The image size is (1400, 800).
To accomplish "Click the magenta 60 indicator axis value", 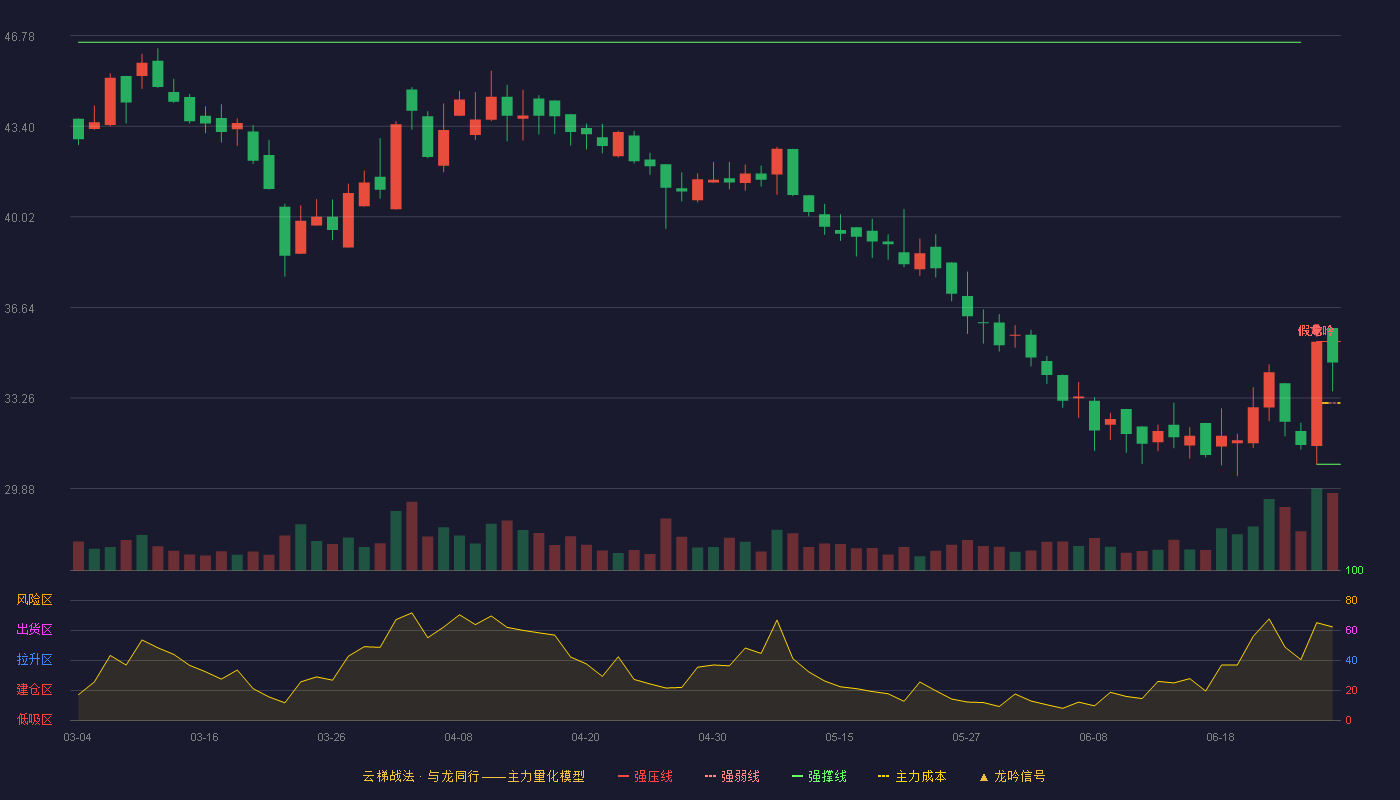I will pyautogui.click(x=1351, y=630).
